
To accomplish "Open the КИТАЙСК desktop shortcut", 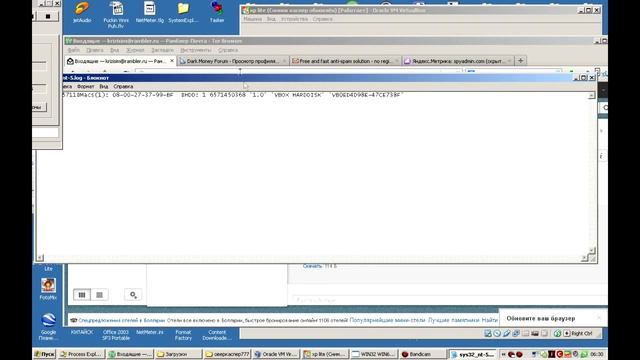I will [x=82, y=332].
